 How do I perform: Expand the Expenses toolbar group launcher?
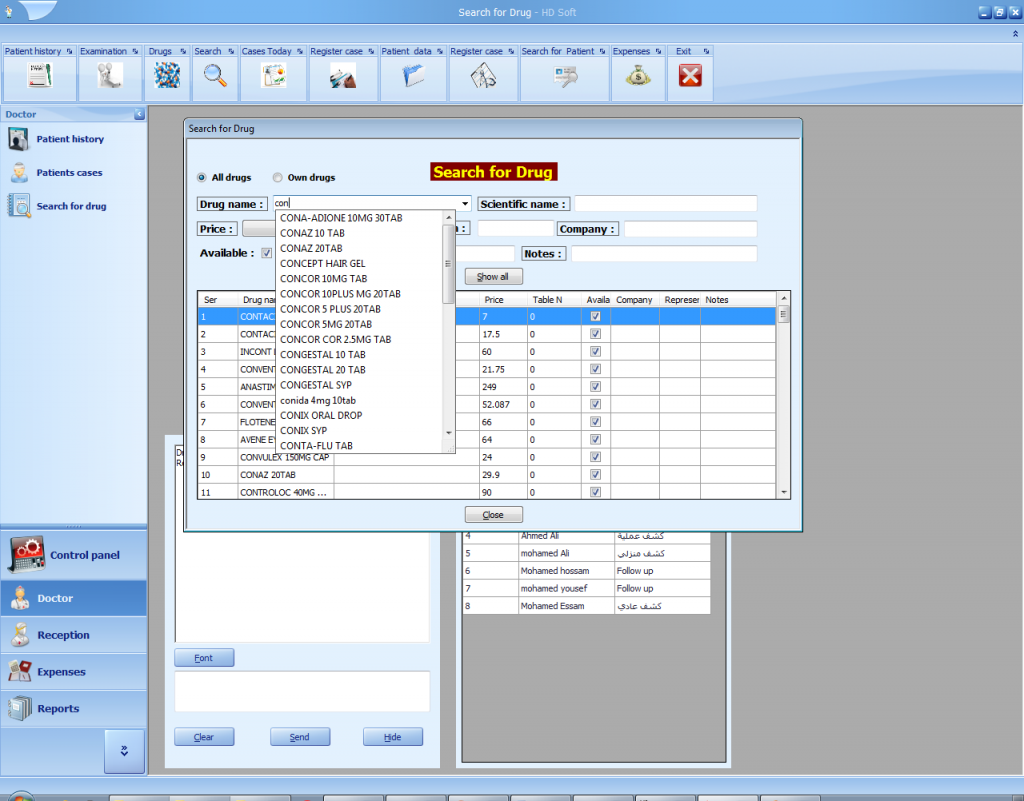[x=658, y=51]
